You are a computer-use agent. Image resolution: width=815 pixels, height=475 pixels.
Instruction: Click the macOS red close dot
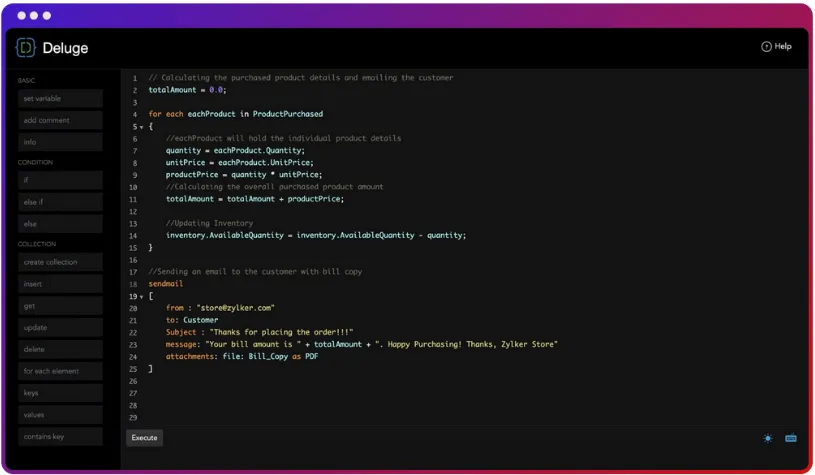click(x=21, y=16)
